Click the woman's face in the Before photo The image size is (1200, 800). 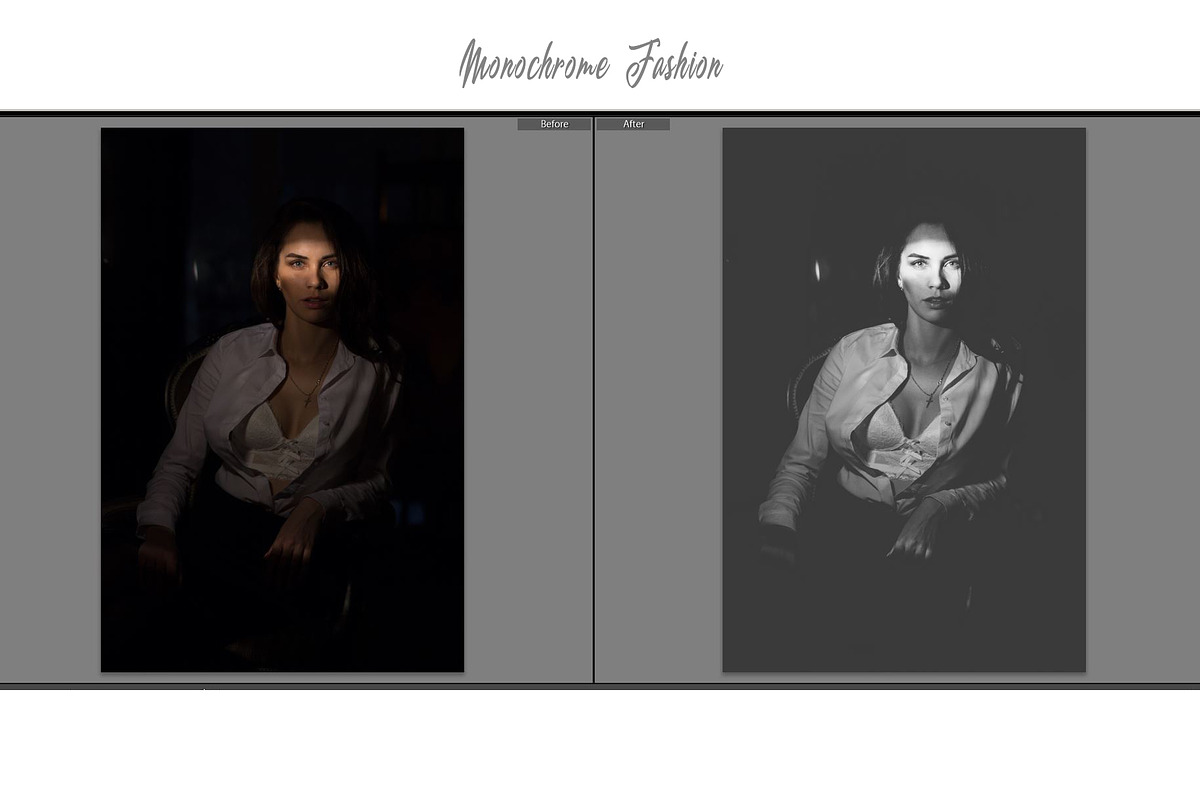point(308,277)
